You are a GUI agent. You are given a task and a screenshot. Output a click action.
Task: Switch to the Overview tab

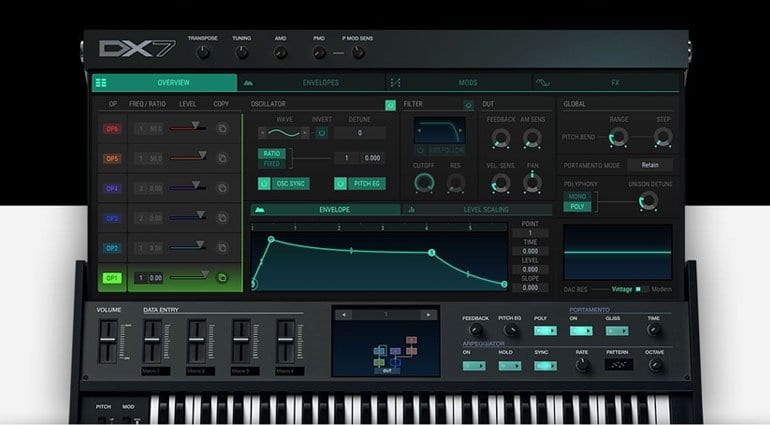coord(165,83)
